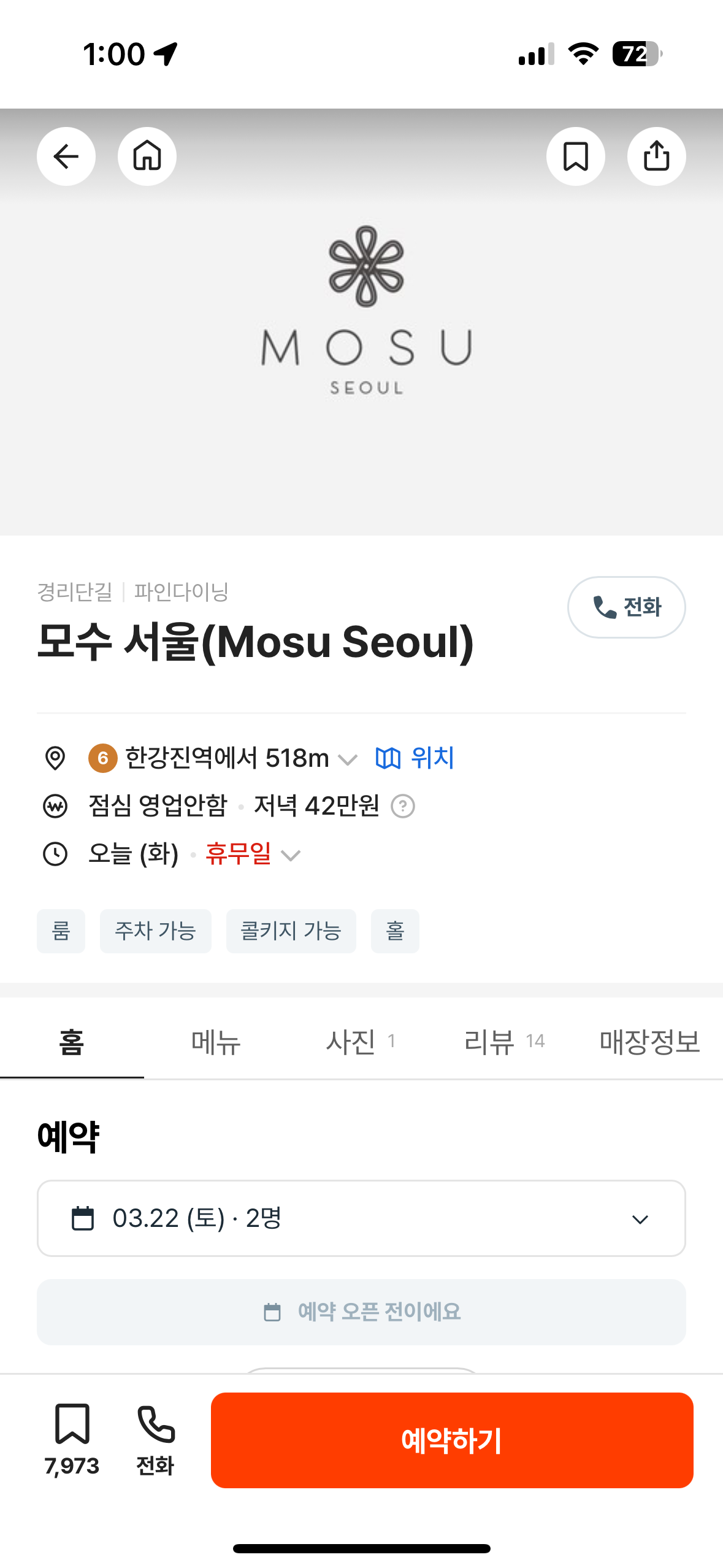Open the 리뷰 14 tab
The image size is (723, 1568).
[x=504, y=1042]
